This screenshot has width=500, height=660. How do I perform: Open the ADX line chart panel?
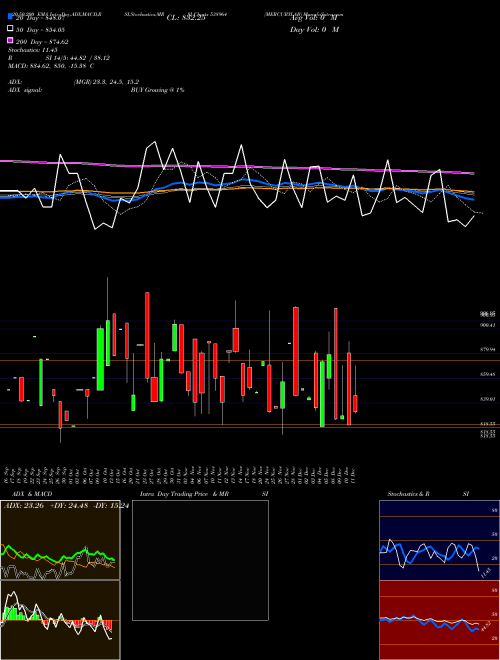coord(60,540)
